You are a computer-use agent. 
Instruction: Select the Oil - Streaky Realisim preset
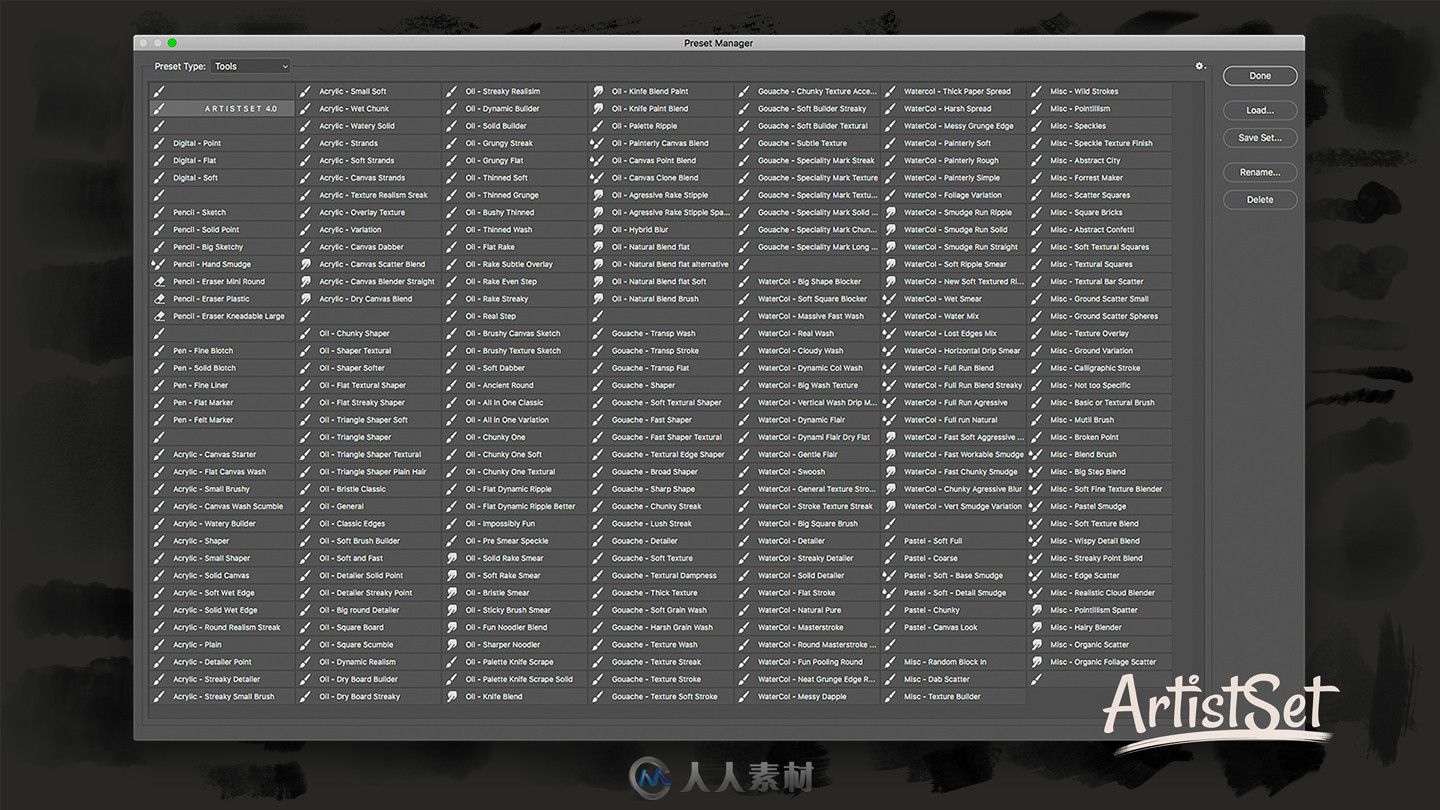point(514,91)
